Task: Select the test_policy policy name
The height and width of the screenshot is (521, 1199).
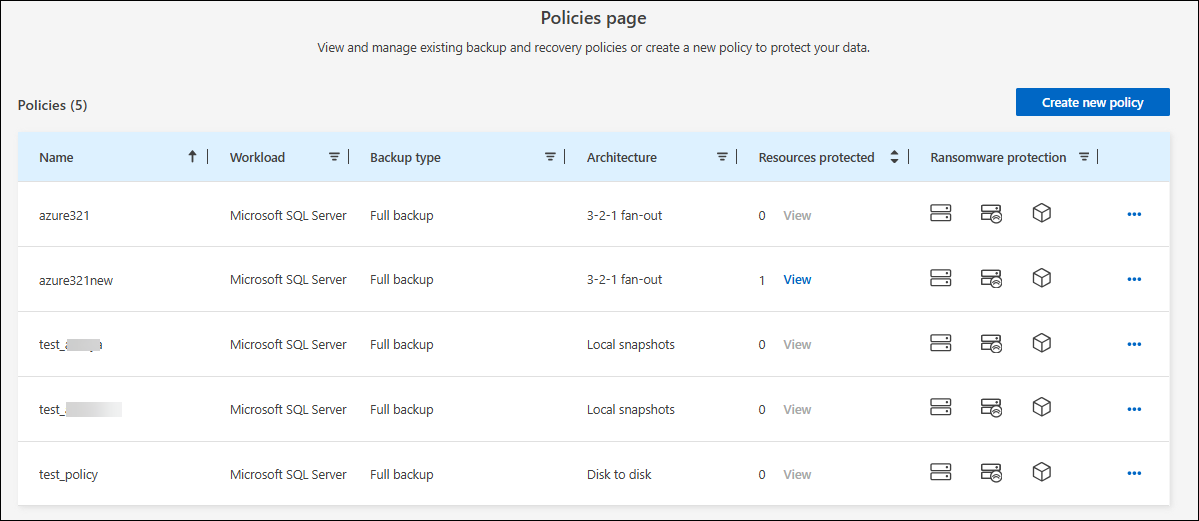Action: 68,474
